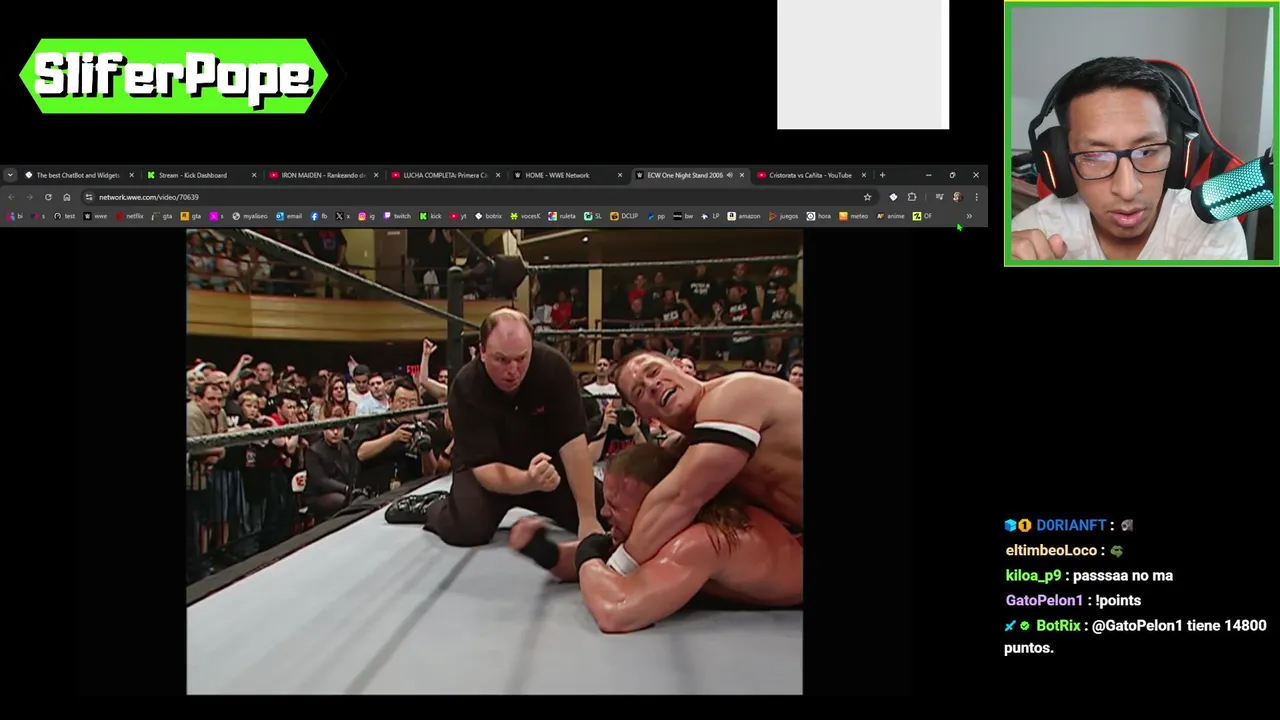Screen dimensions: 1280x720
Task: Click the BotRix chat message about points
Action: point(1135,636)
